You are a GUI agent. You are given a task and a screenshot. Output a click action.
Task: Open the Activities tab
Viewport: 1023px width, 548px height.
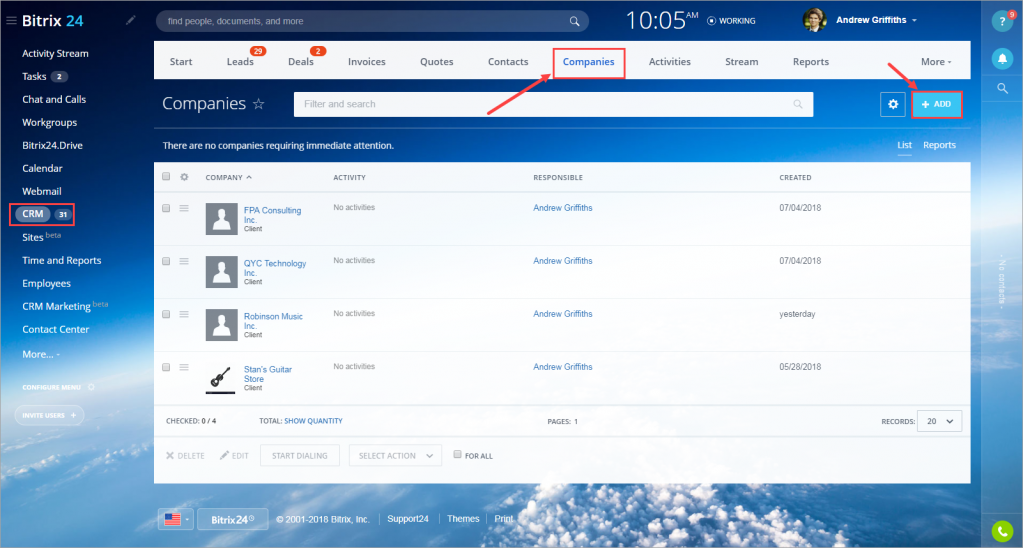click(669, 61)
